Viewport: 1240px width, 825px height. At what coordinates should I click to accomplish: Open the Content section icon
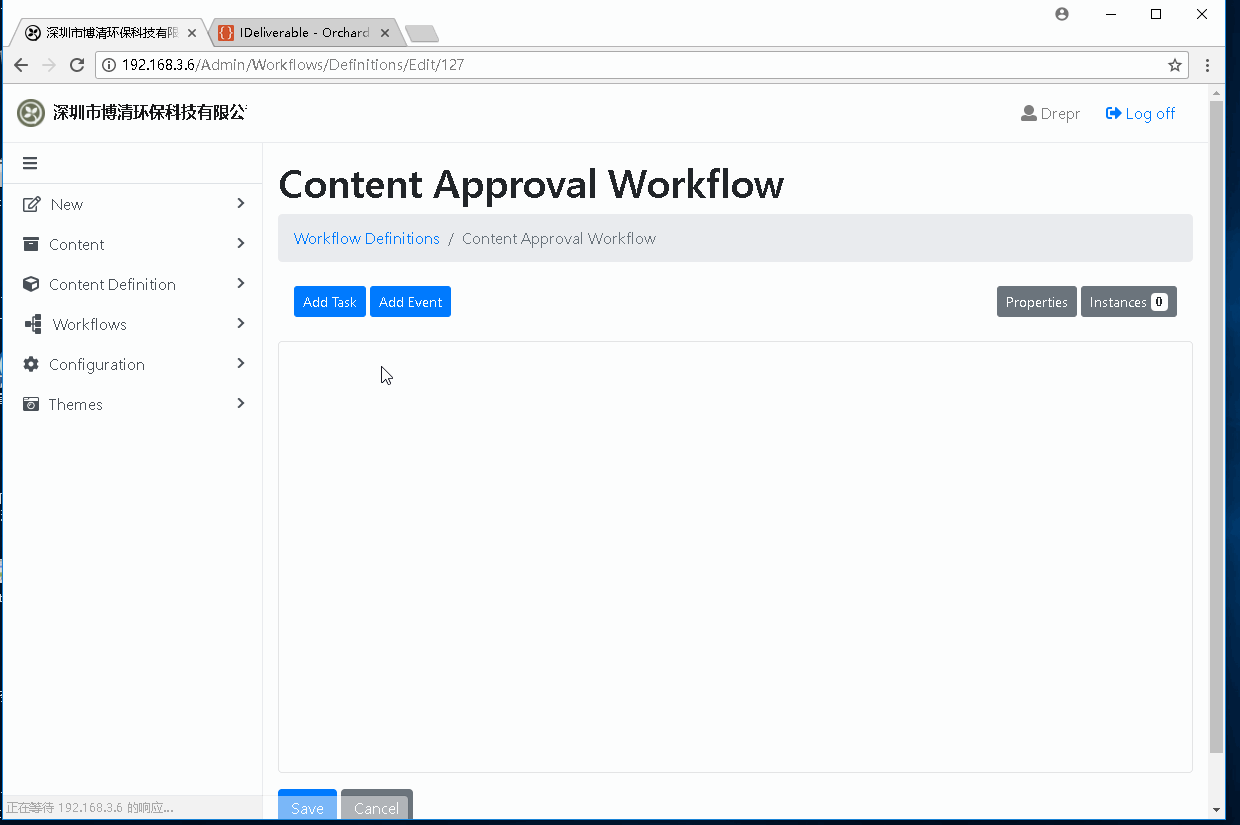tap(33, 244)
